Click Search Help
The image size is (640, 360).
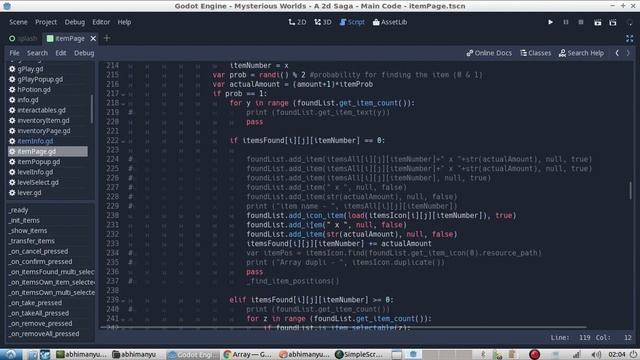581,53
